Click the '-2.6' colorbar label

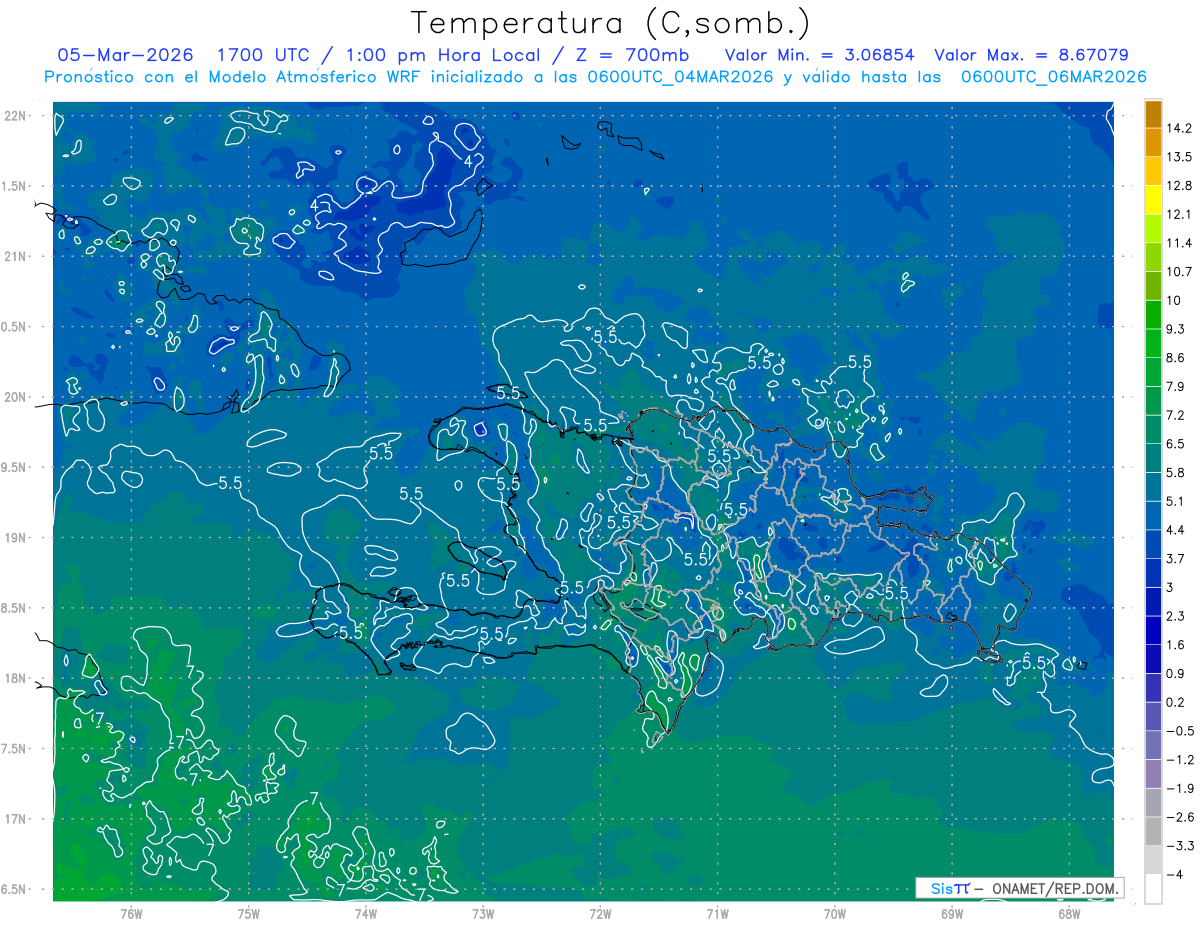(1179, 816)
